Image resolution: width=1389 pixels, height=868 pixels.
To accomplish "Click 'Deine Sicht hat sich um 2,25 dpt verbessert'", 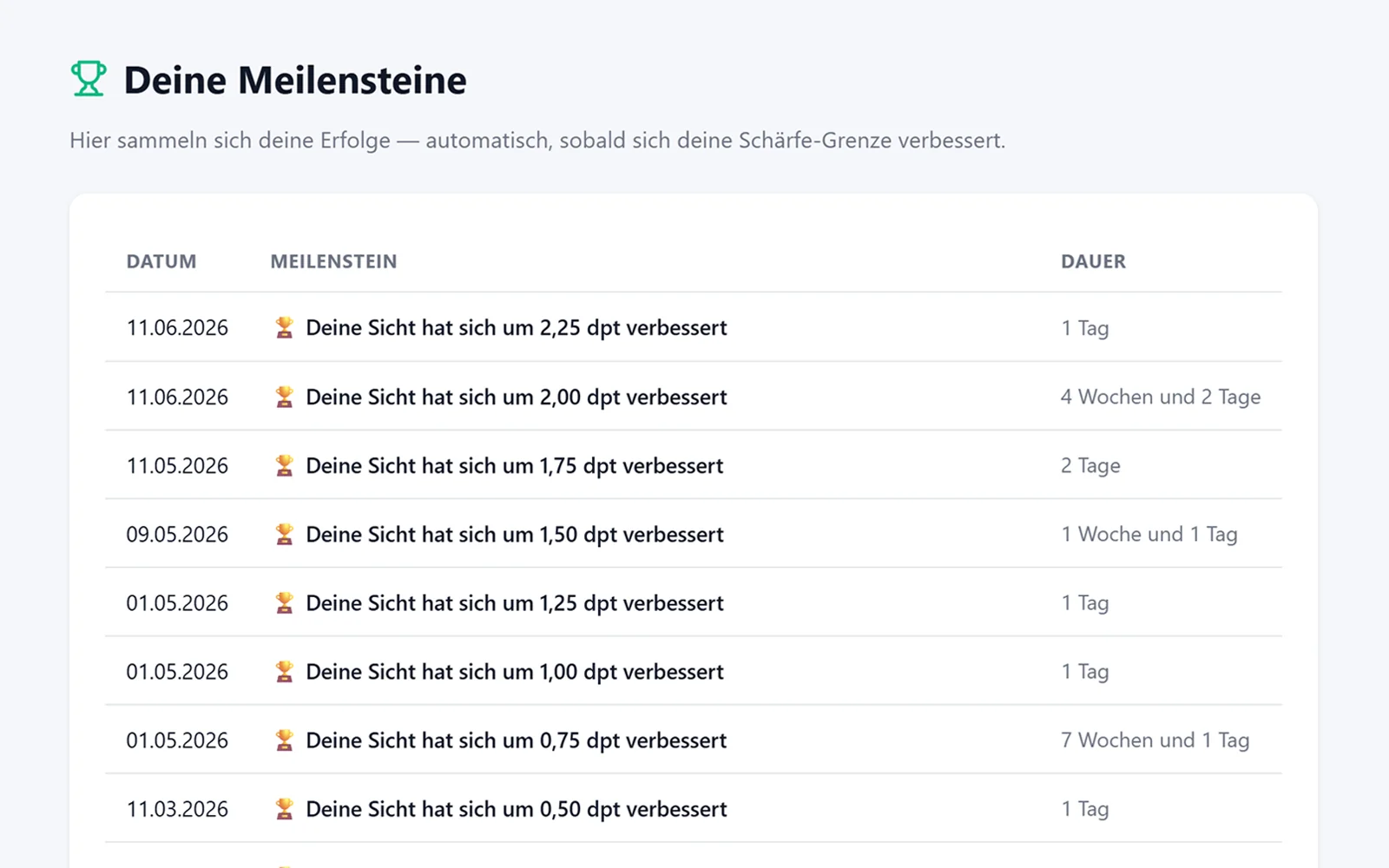I will pyautogui.click(x=517, y=328).
